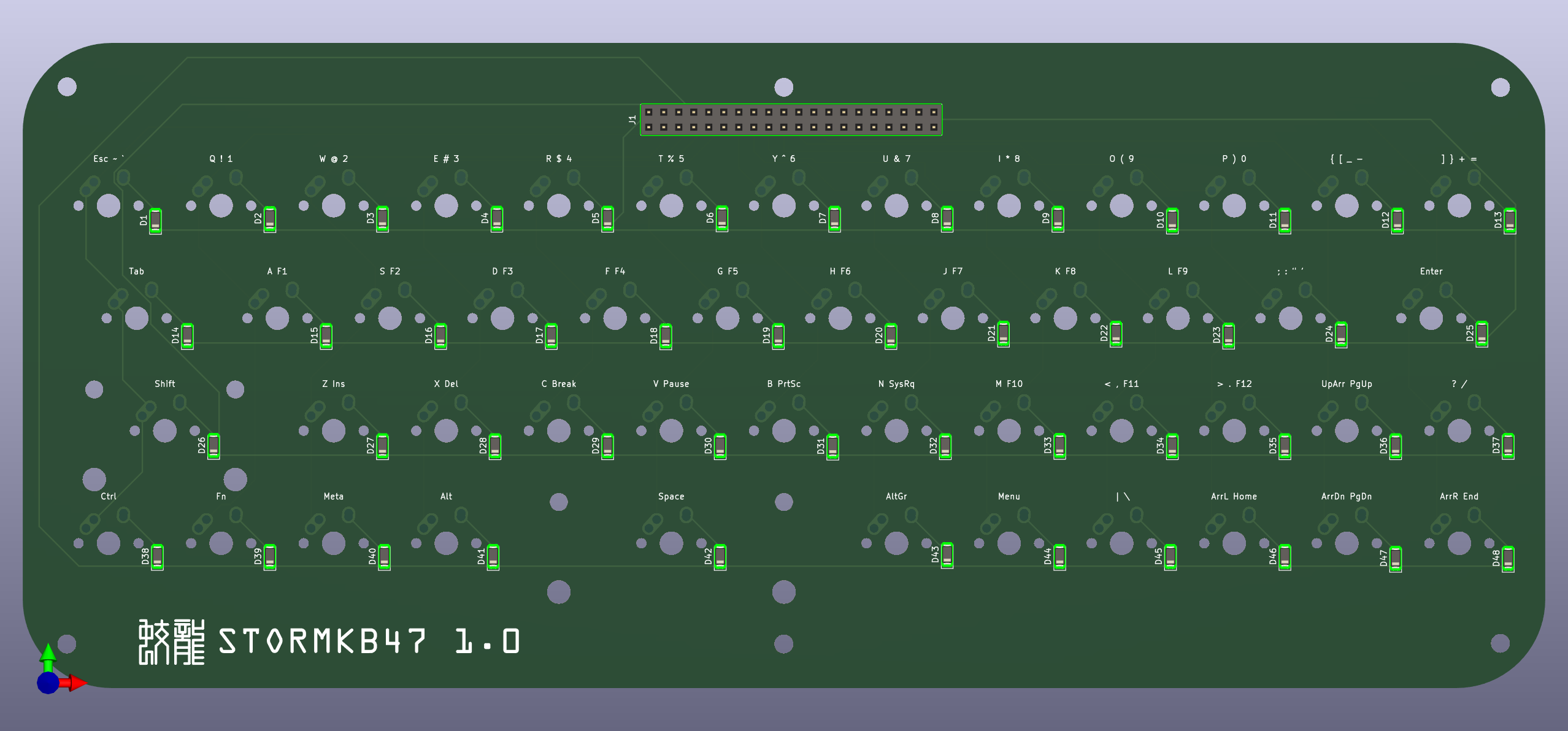The width and height of the screenshot is (1568, 731).
Task: Click the top-left corner mounting hole
Action: 67,87
